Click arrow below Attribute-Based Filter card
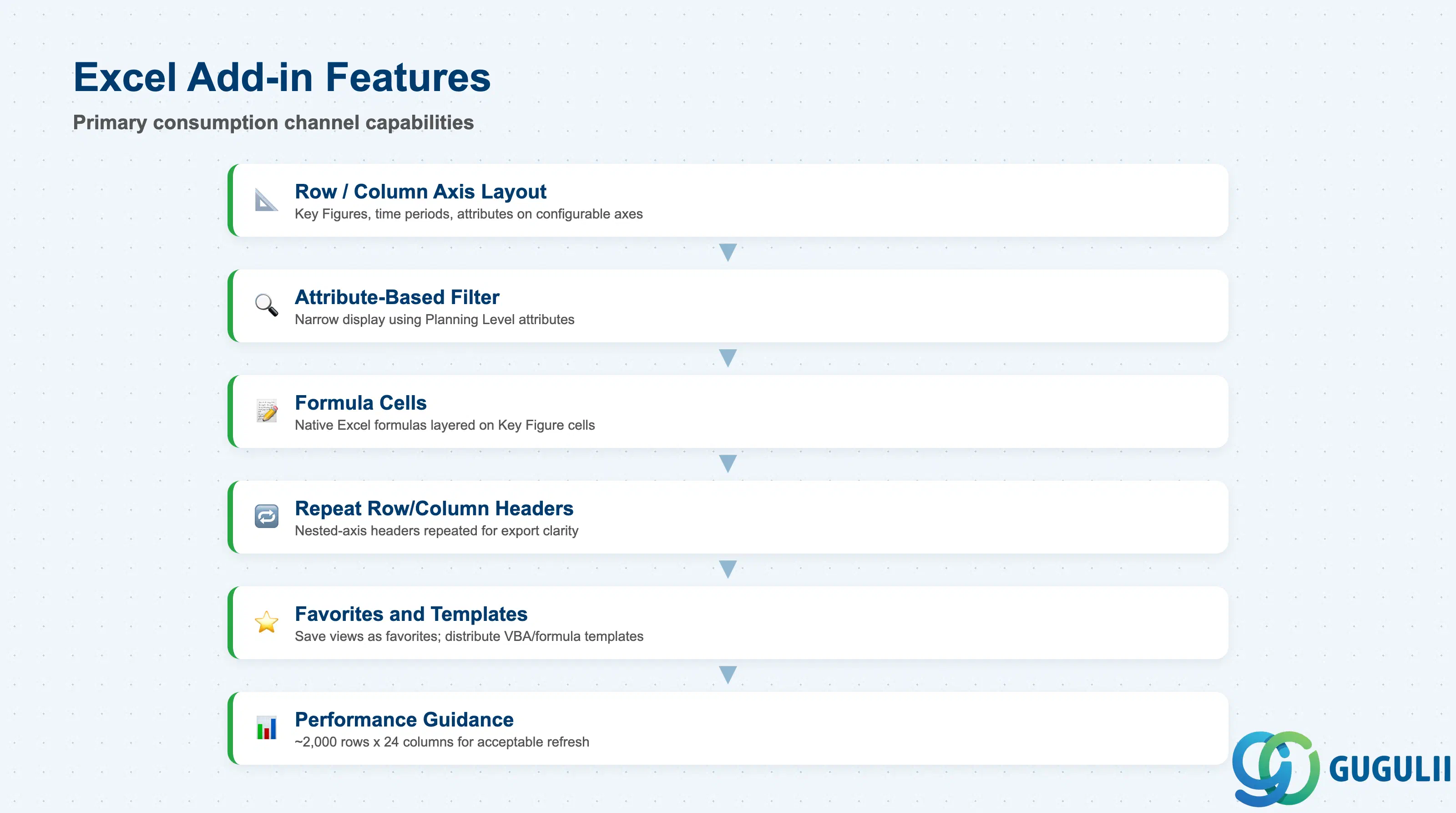 pyautogui.click(x=728, y=358)
